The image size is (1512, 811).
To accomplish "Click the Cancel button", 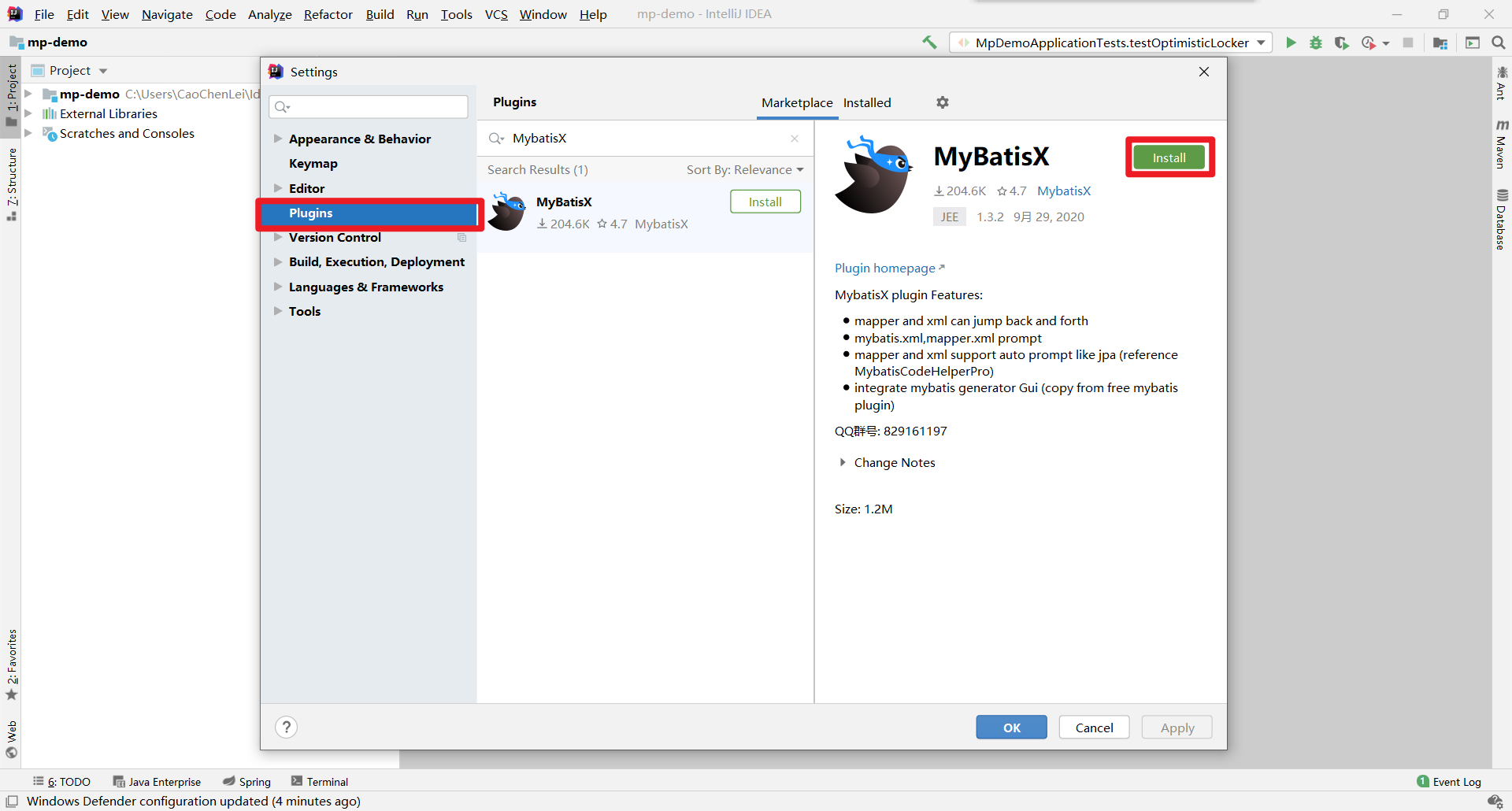I will click(1095, 728).
